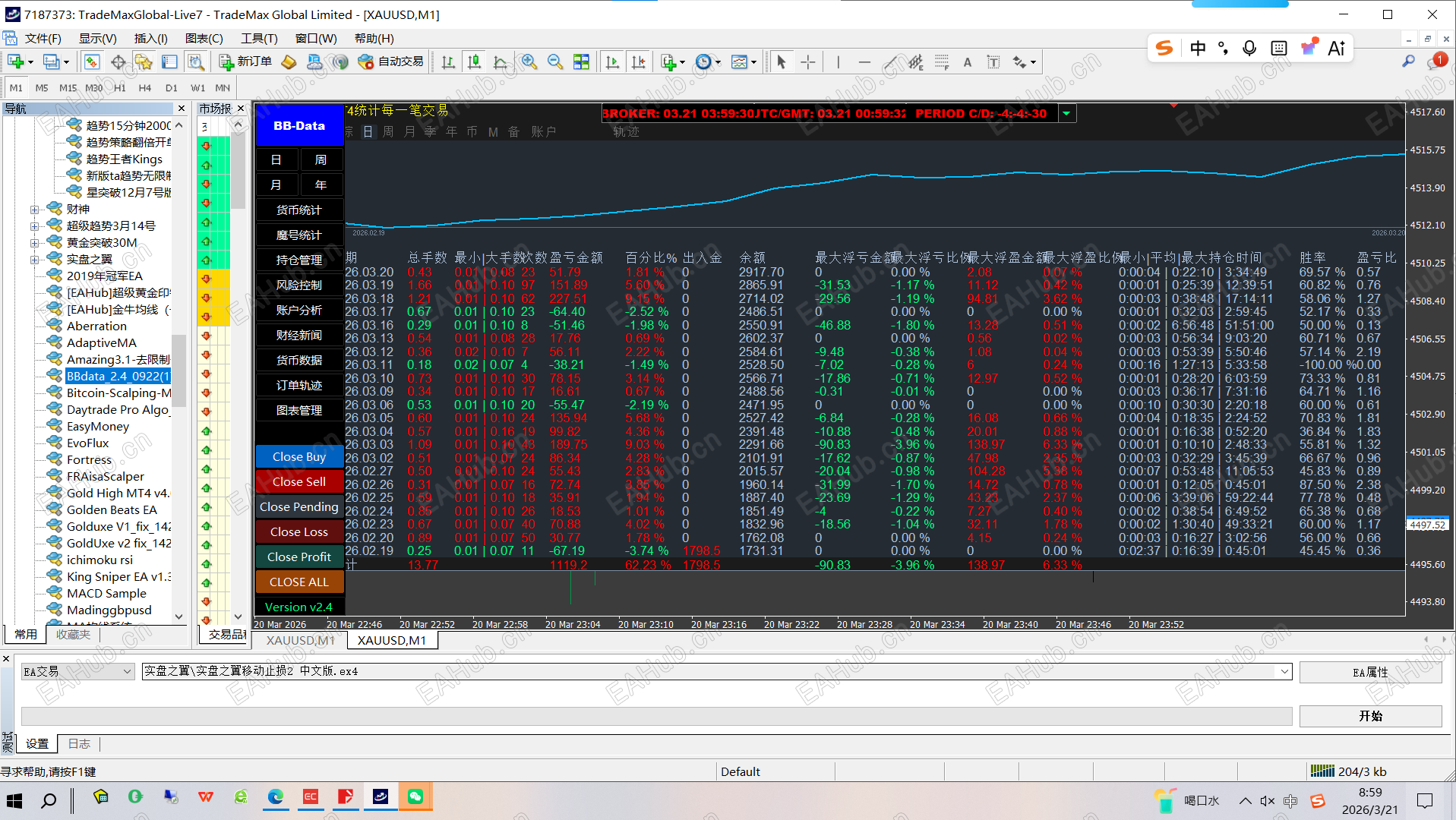Click the Zoom Out magnifier icon
This screenshot has height=820, width=1456.
coord(555,62)
